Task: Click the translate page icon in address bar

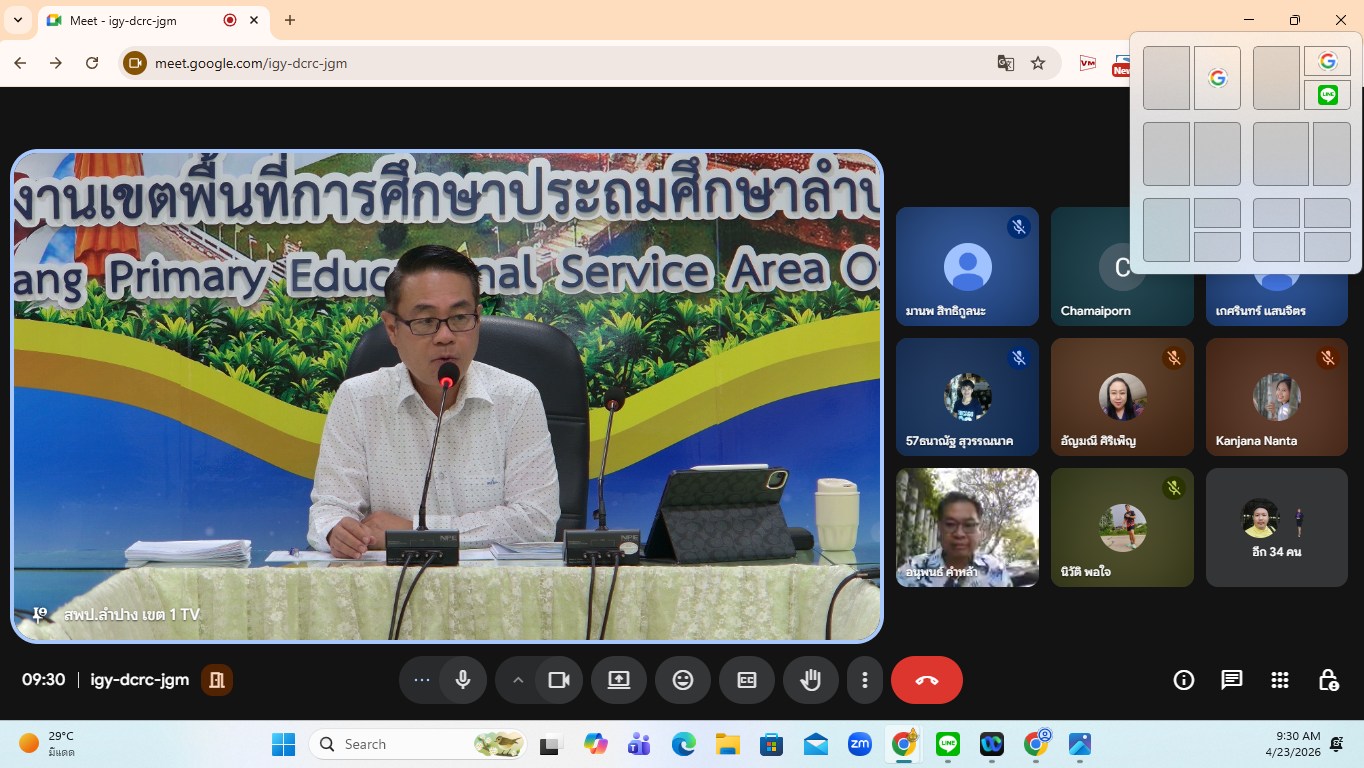Action: click(x=1006, y=63)
